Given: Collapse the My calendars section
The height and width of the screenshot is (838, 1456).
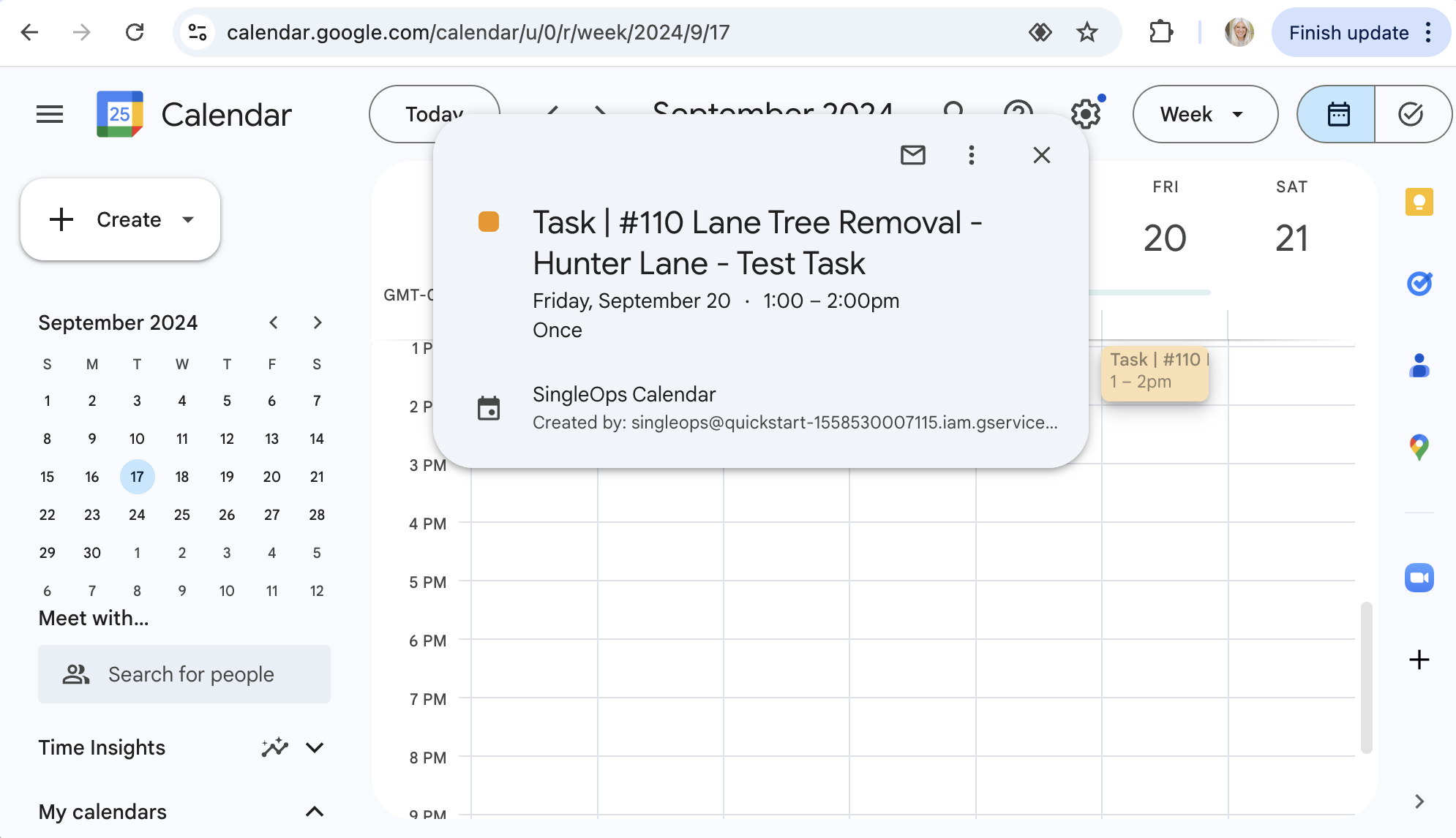Looking at the screenshot, I should coord(315,812).
